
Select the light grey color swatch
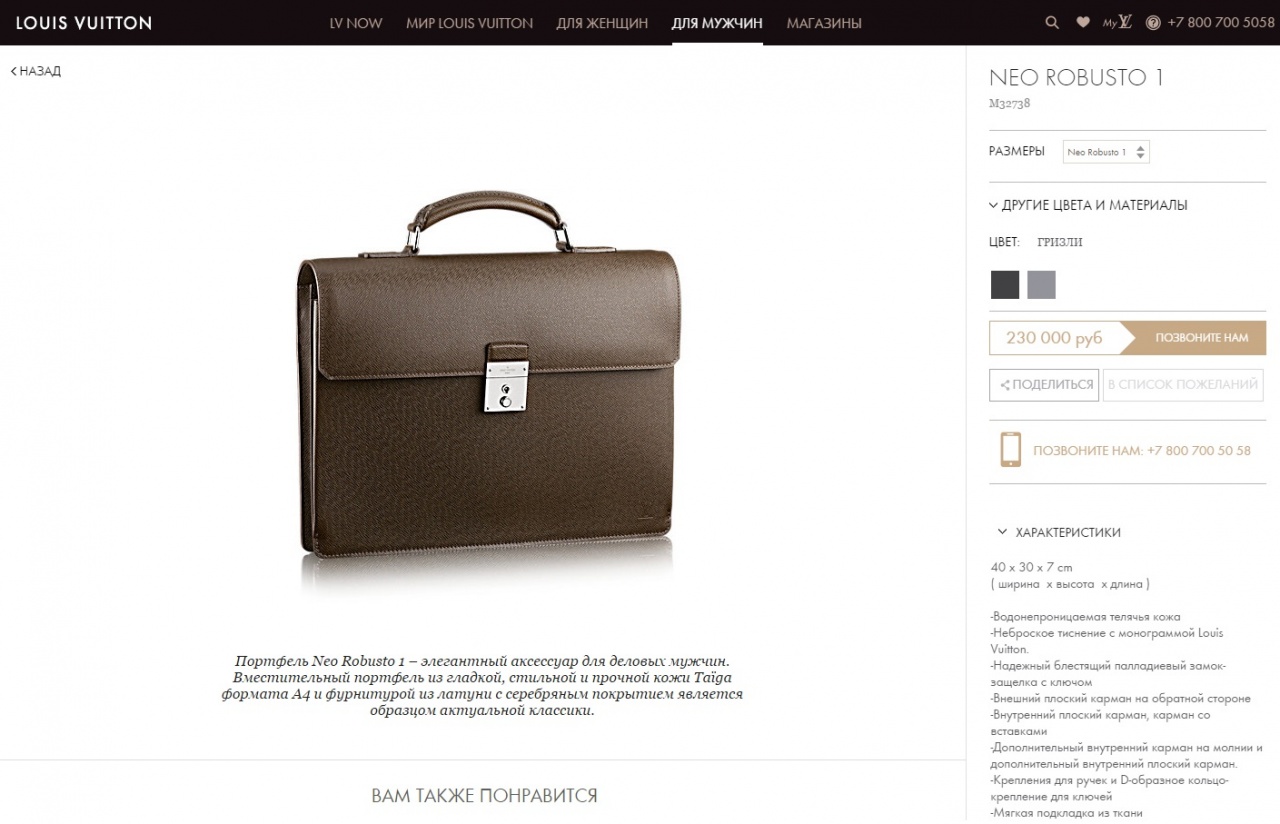pos(1041,285)
